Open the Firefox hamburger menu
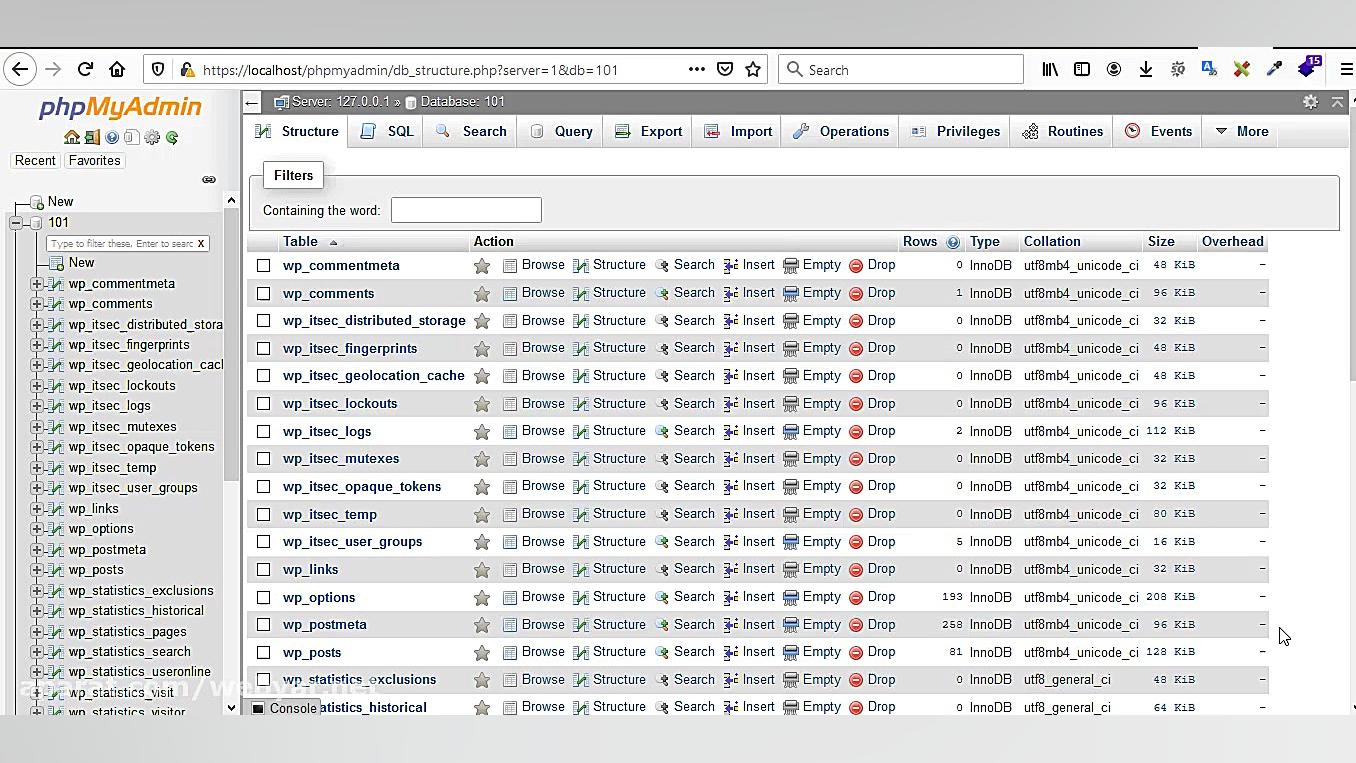 click(1346, 69)
